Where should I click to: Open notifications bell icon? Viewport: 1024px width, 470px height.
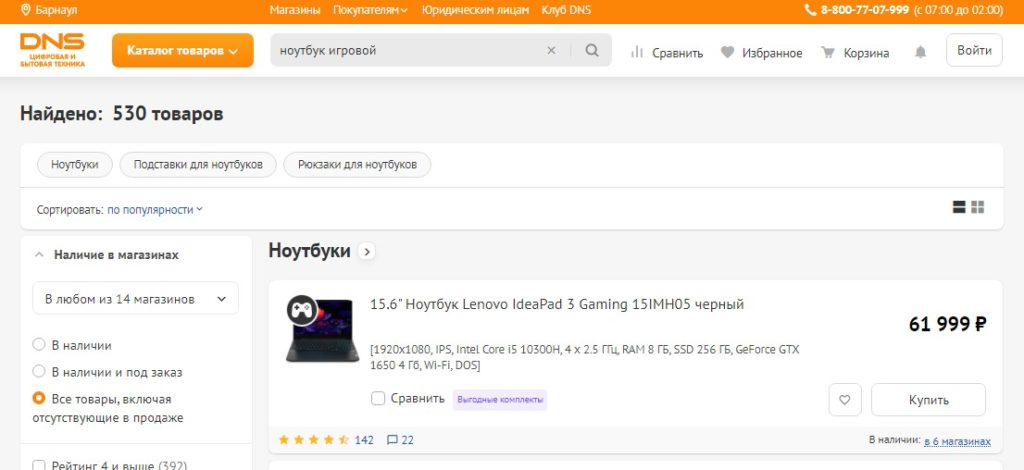(920, 52)
